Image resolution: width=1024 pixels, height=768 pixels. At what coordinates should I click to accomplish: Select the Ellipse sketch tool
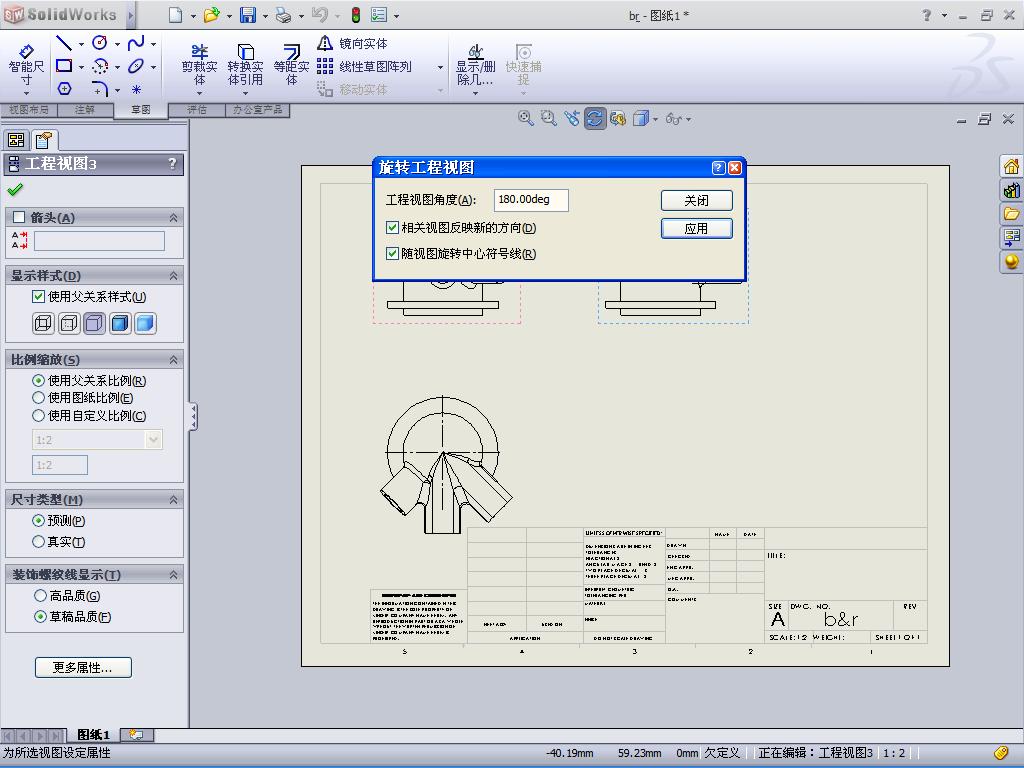click(x=136, y=66)
